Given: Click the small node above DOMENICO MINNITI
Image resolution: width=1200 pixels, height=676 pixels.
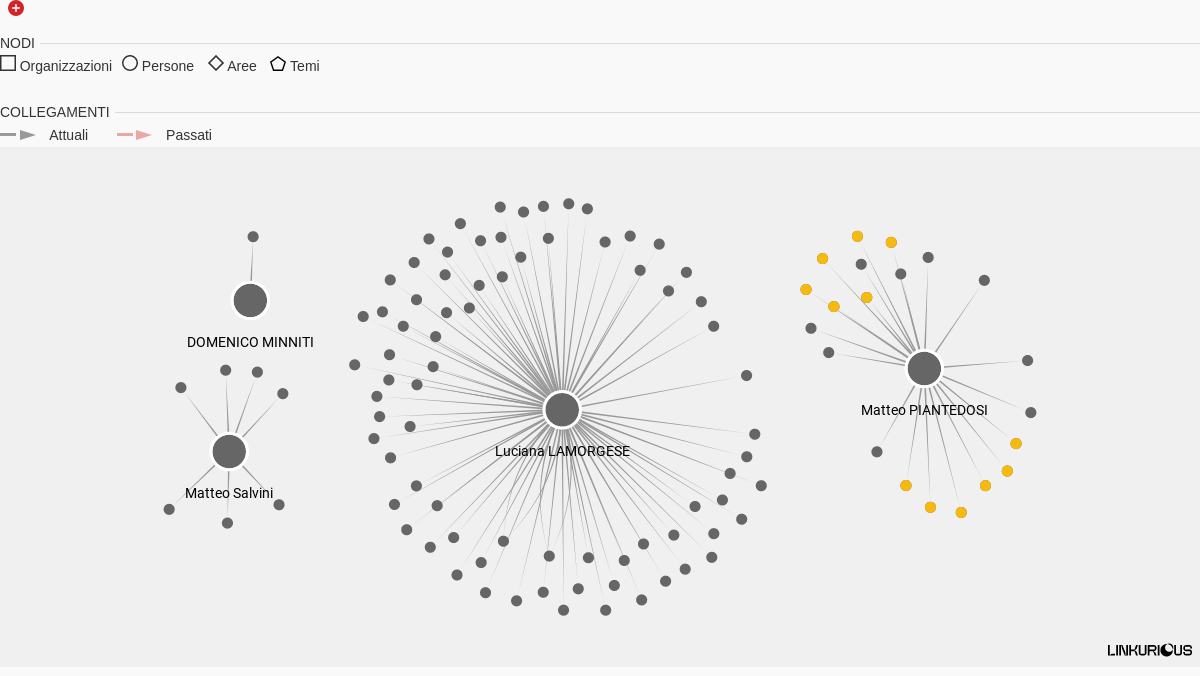Looking at the screenshot, I should [253, 237].
